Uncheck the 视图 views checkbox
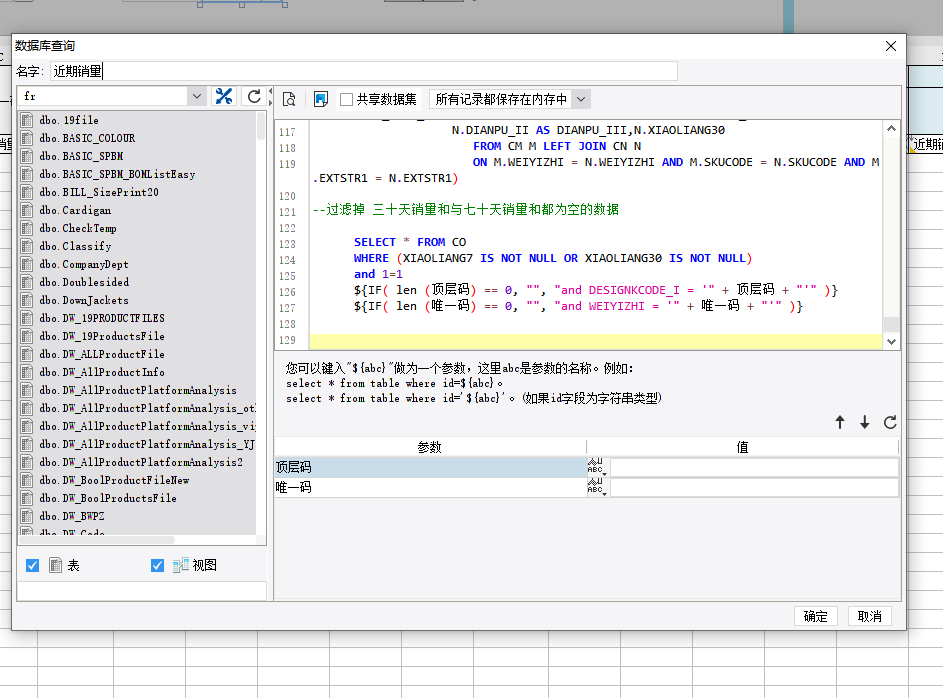This screenshot has height=698, width=943. pos(158,565)
